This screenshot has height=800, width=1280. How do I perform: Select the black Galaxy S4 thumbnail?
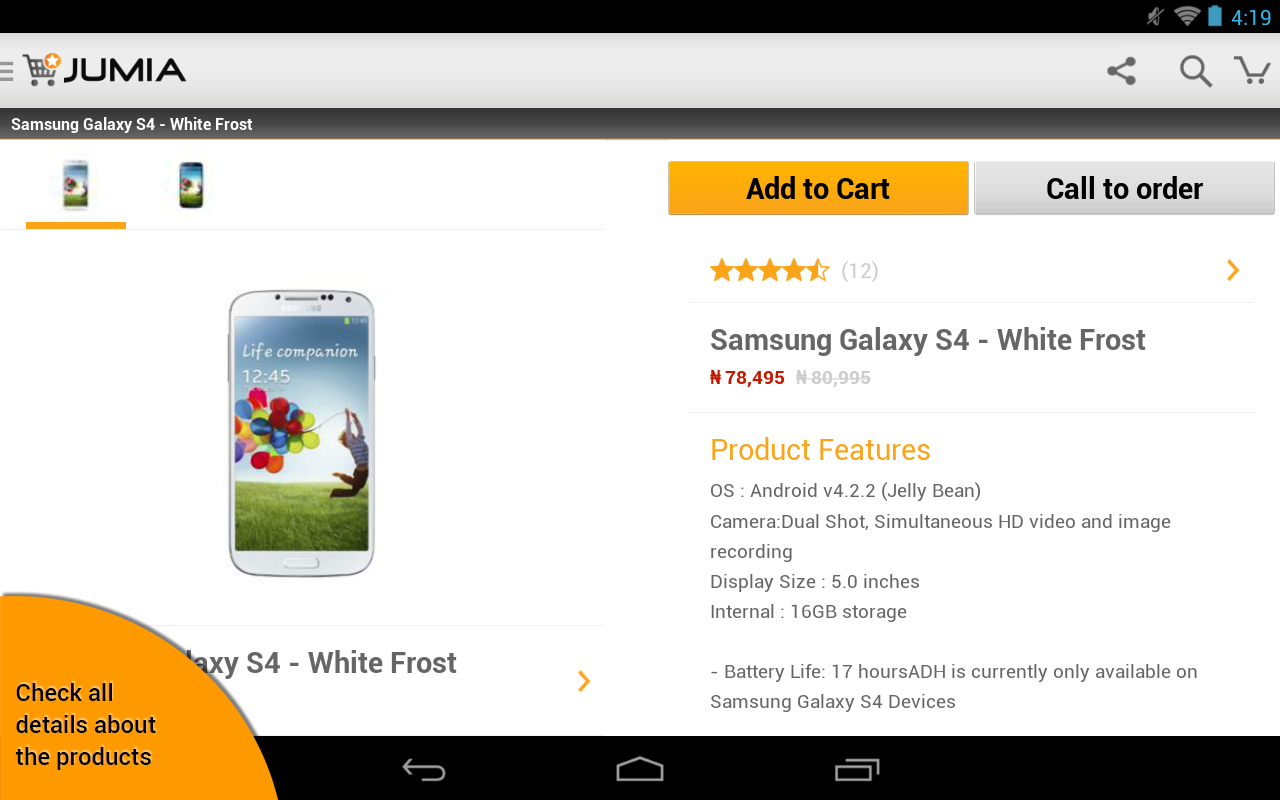tap(191, 185)
